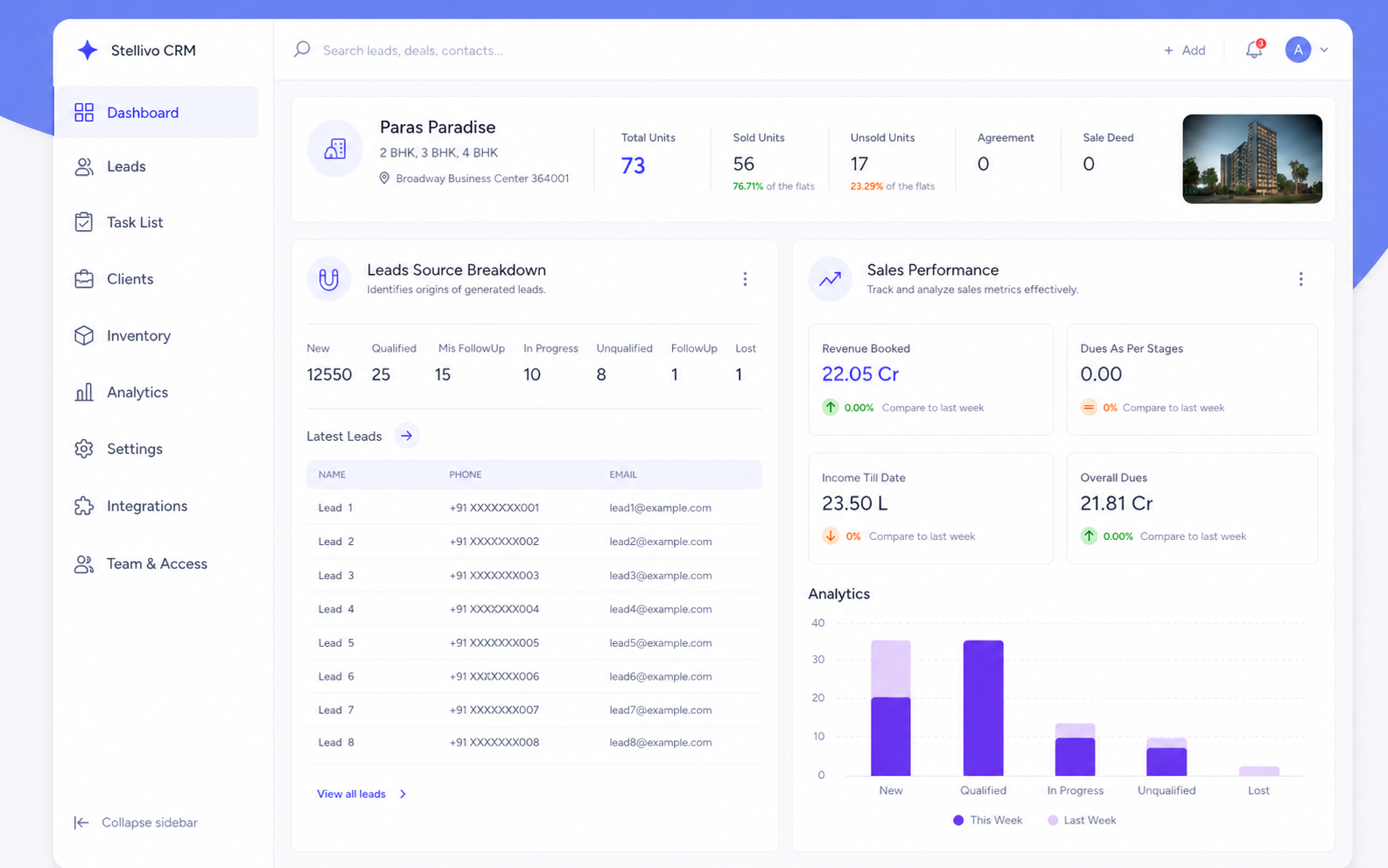Click the Latest Leads arrow icon
This screenshot has width=1388, height=868.
point(406,436)
